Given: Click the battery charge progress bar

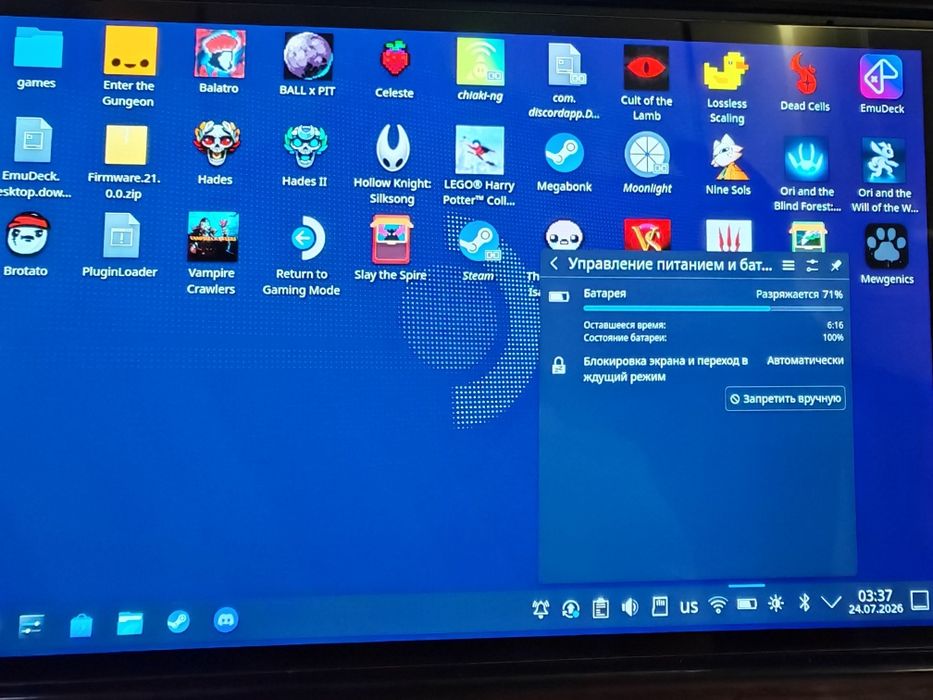Looking at the screenshot, I should [x=713, y=308].
